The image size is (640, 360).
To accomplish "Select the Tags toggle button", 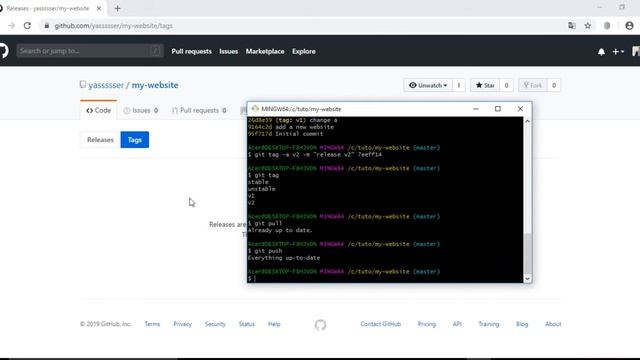I will click(135, 140).
